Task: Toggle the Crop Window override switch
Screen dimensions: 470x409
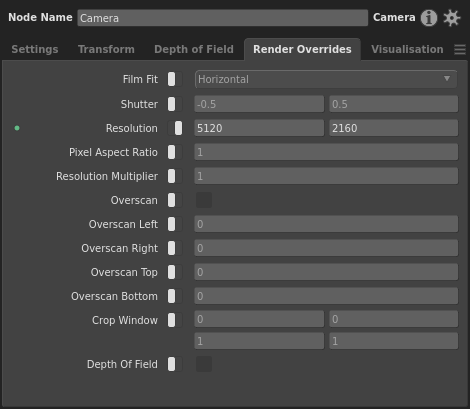Action: pos(175,320)
